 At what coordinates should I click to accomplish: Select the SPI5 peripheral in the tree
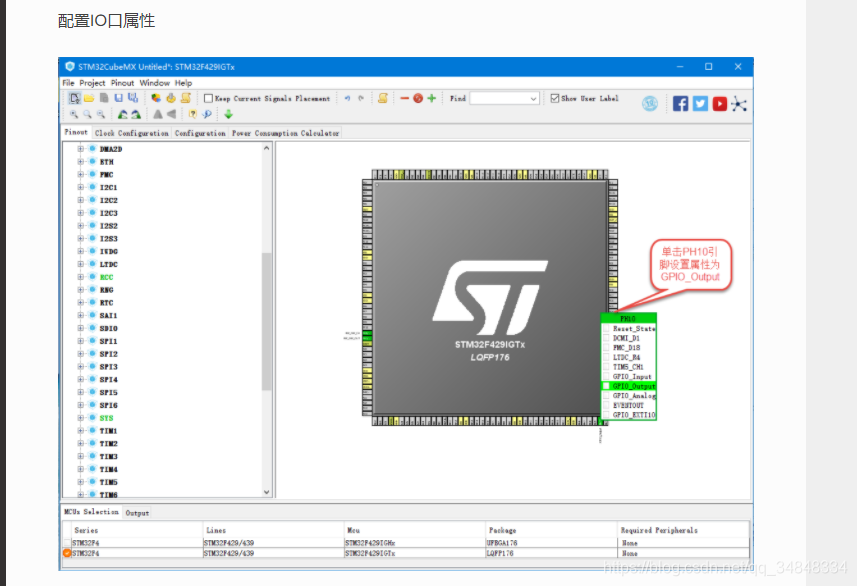click(108, 392)
